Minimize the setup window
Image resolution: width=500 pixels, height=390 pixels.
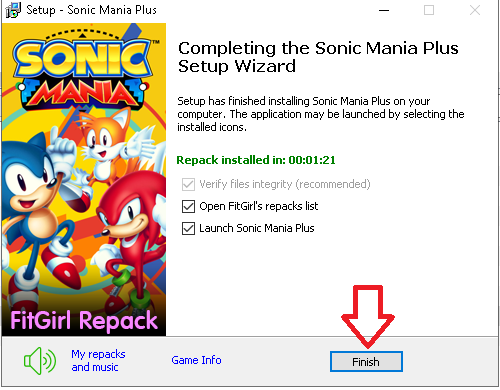click(x=384, y=10)
